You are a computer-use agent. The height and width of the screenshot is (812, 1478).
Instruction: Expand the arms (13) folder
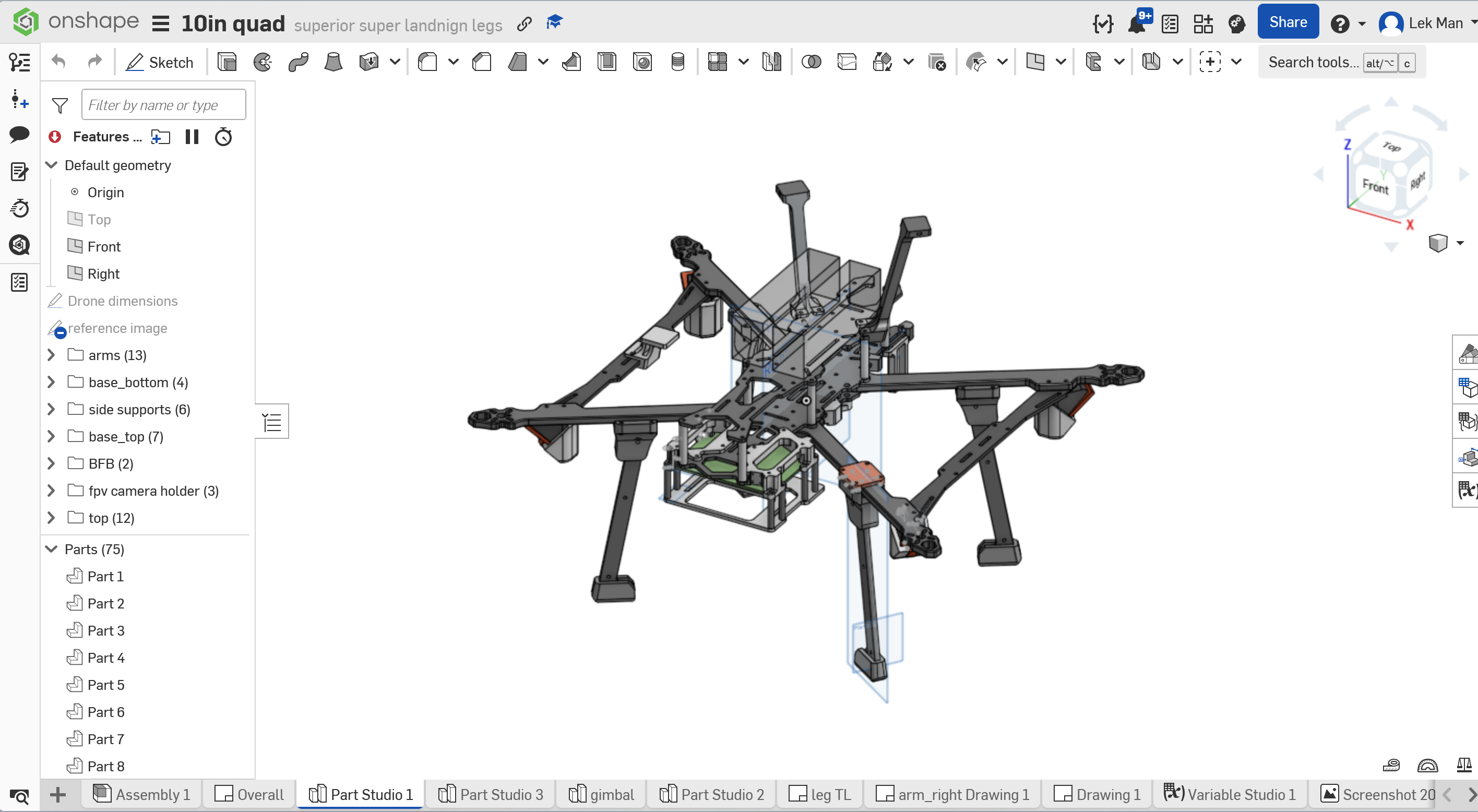click(51, 355)
